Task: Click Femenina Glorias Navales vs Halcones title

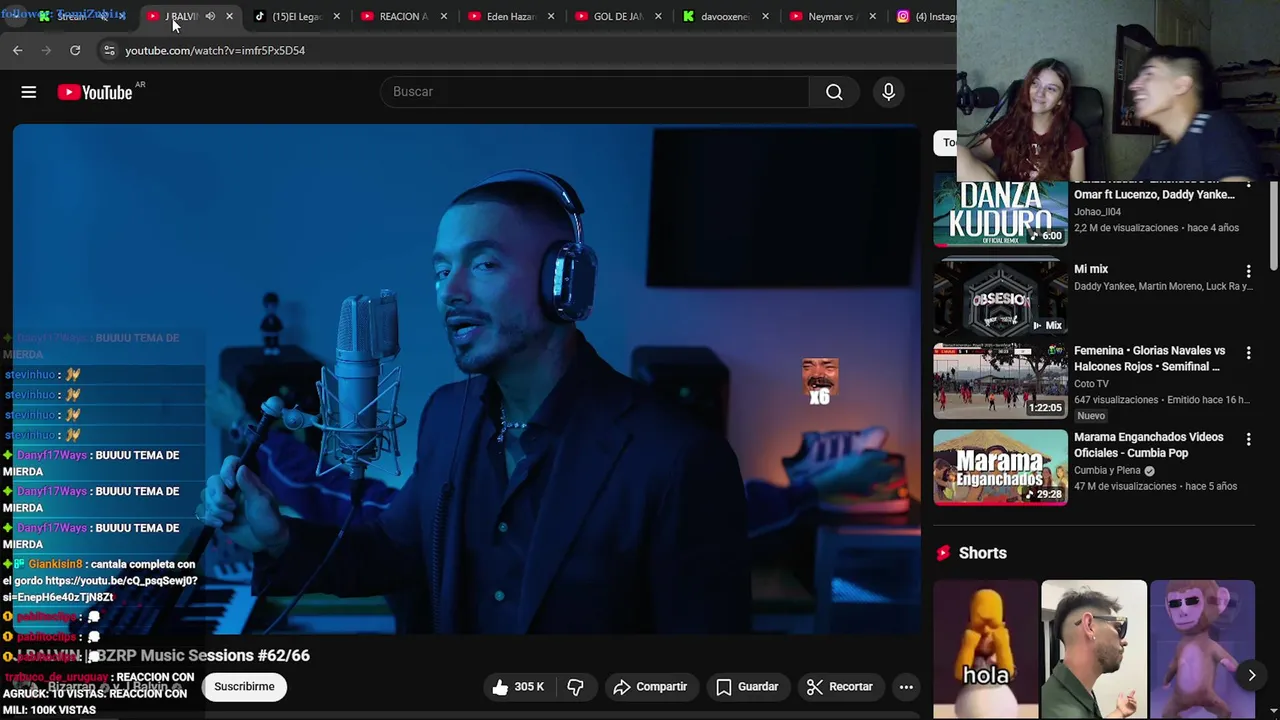Action: pyautogui.click(x=1149, y=359)
